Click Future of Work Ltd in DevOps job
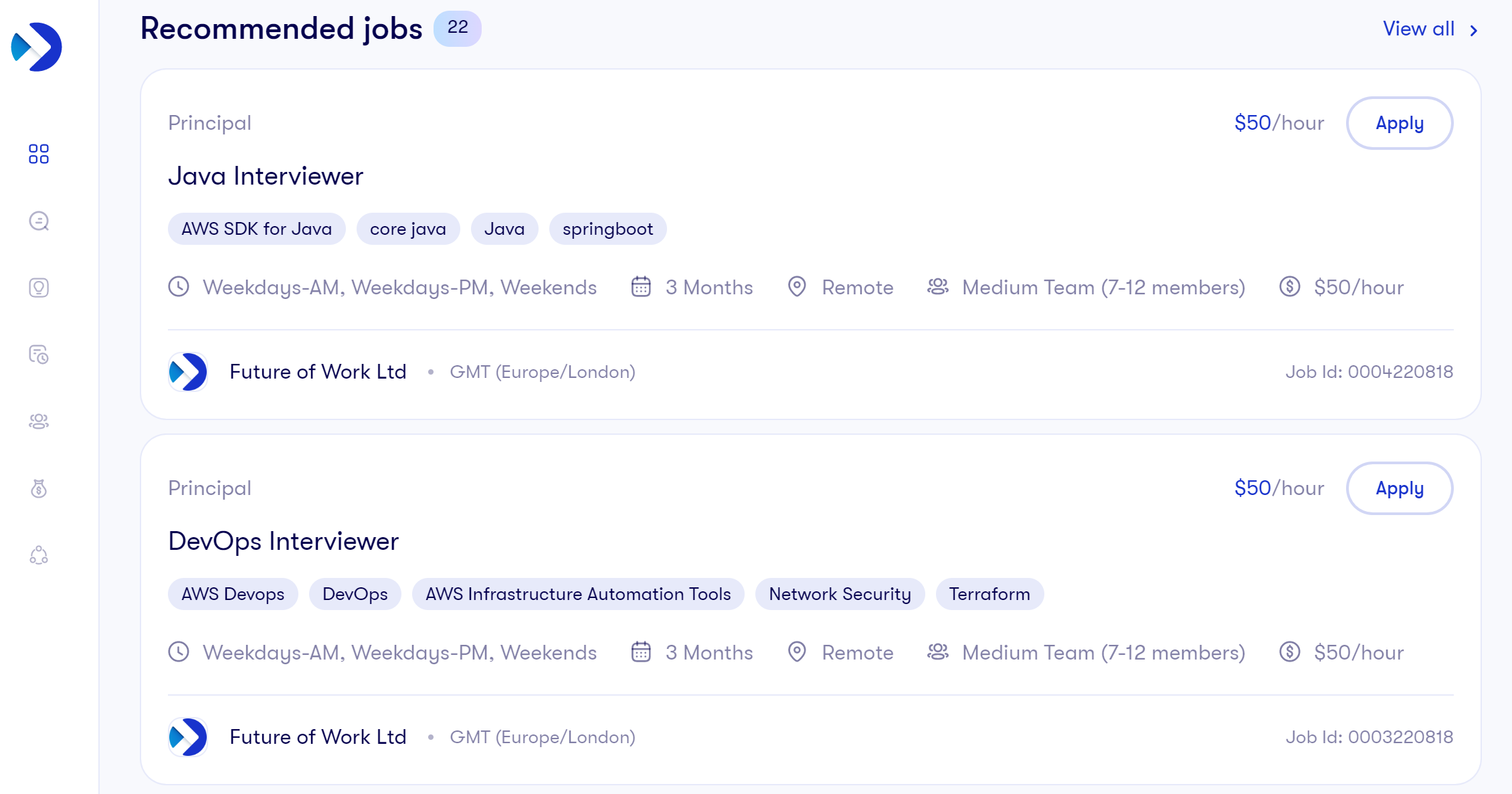 [318, 737]
